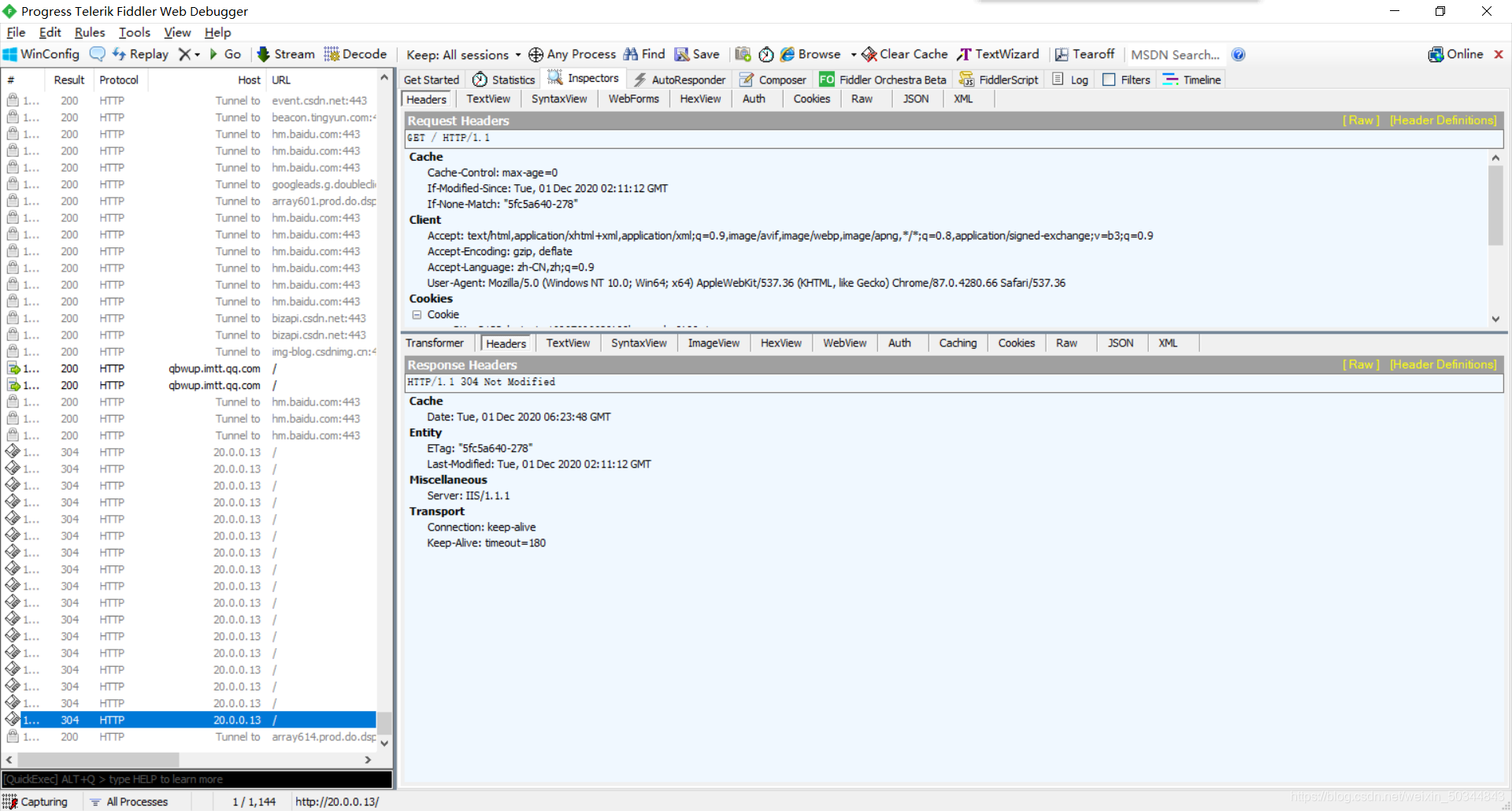Switch to response Caching tab
Viewport: 1512px width, 811px height.
pos(958,343)
